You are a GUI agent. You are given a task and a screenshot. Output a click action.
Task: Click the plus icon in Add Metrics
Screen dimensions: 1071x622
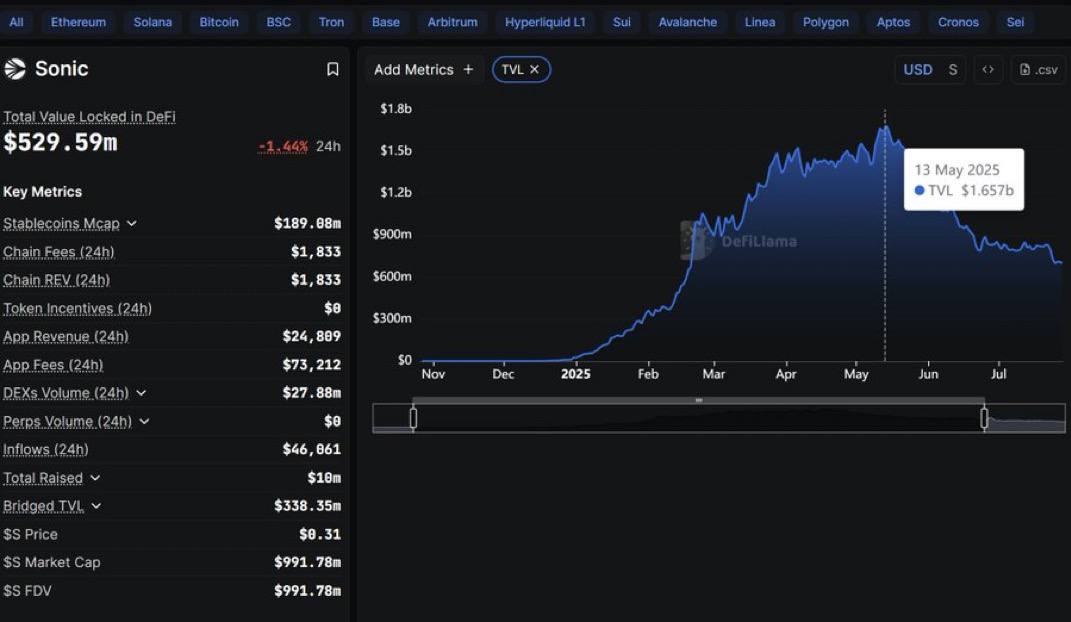click(x=469, y=70)
